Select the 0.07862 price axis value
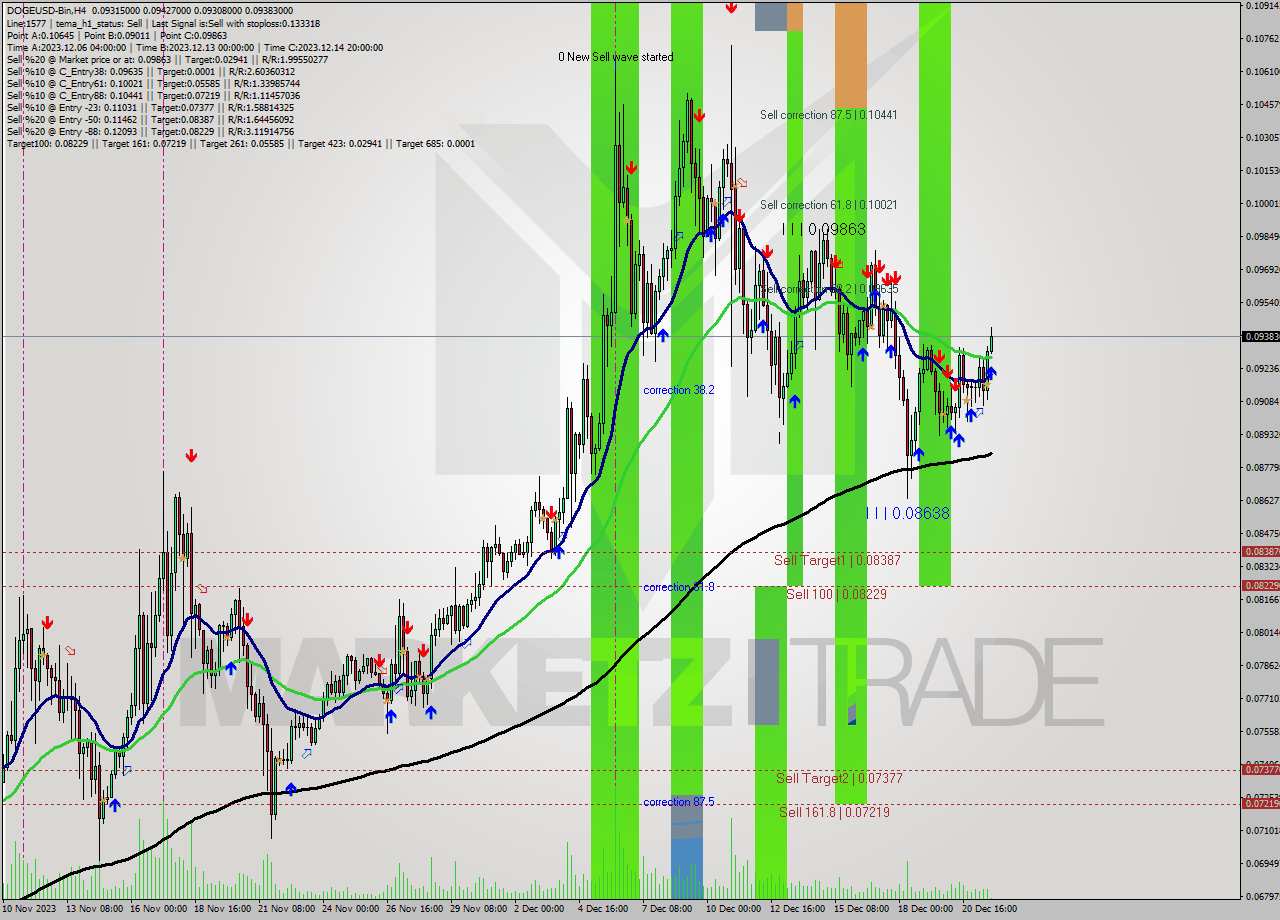 1262,665
